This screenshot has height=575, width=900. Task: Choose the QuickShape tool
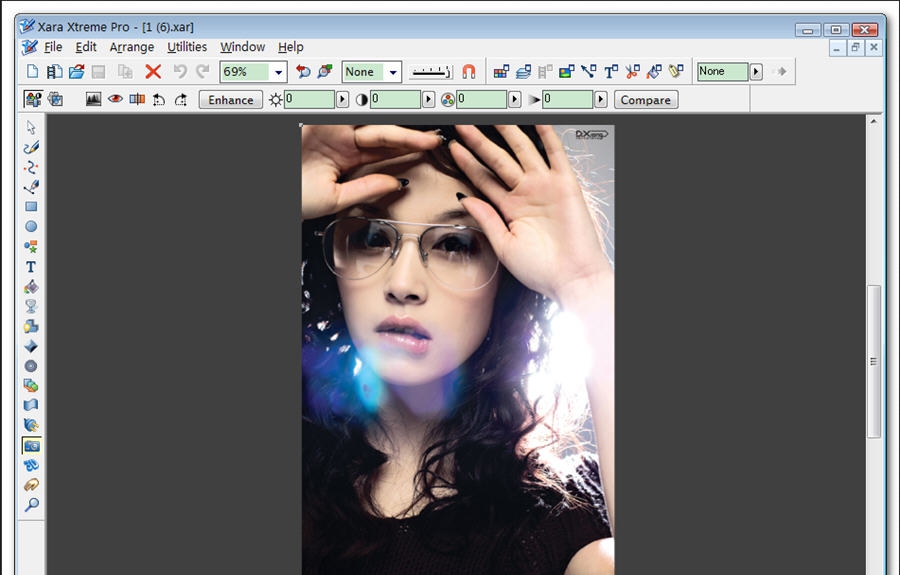pos(31,247)
